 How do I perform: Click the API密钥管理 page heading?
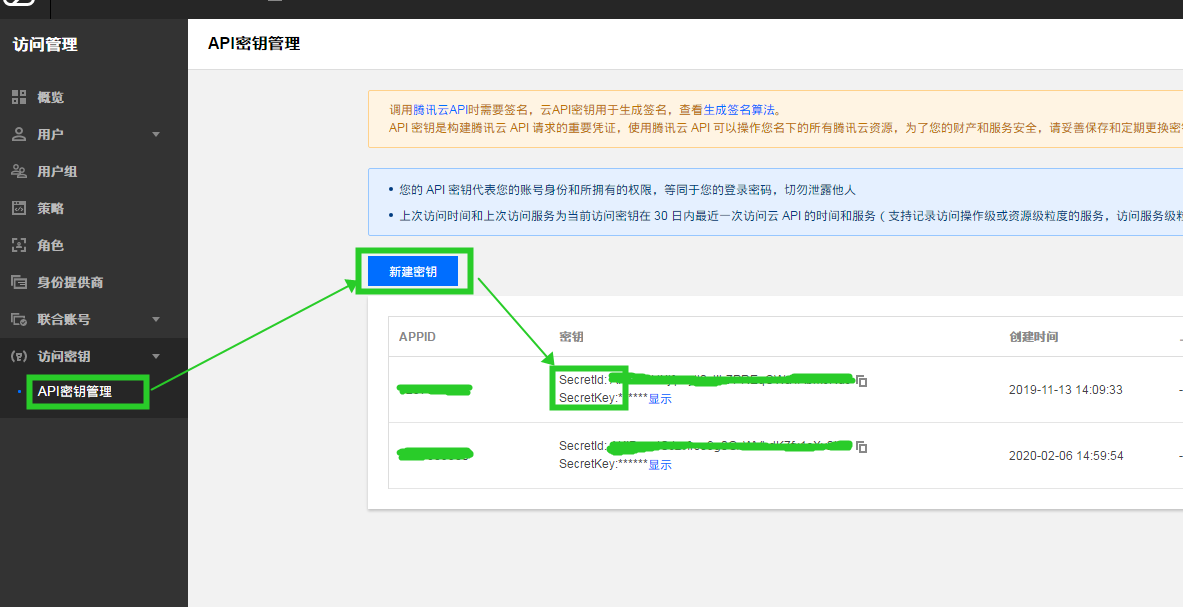pyautogui.click(x=254, y=44)
